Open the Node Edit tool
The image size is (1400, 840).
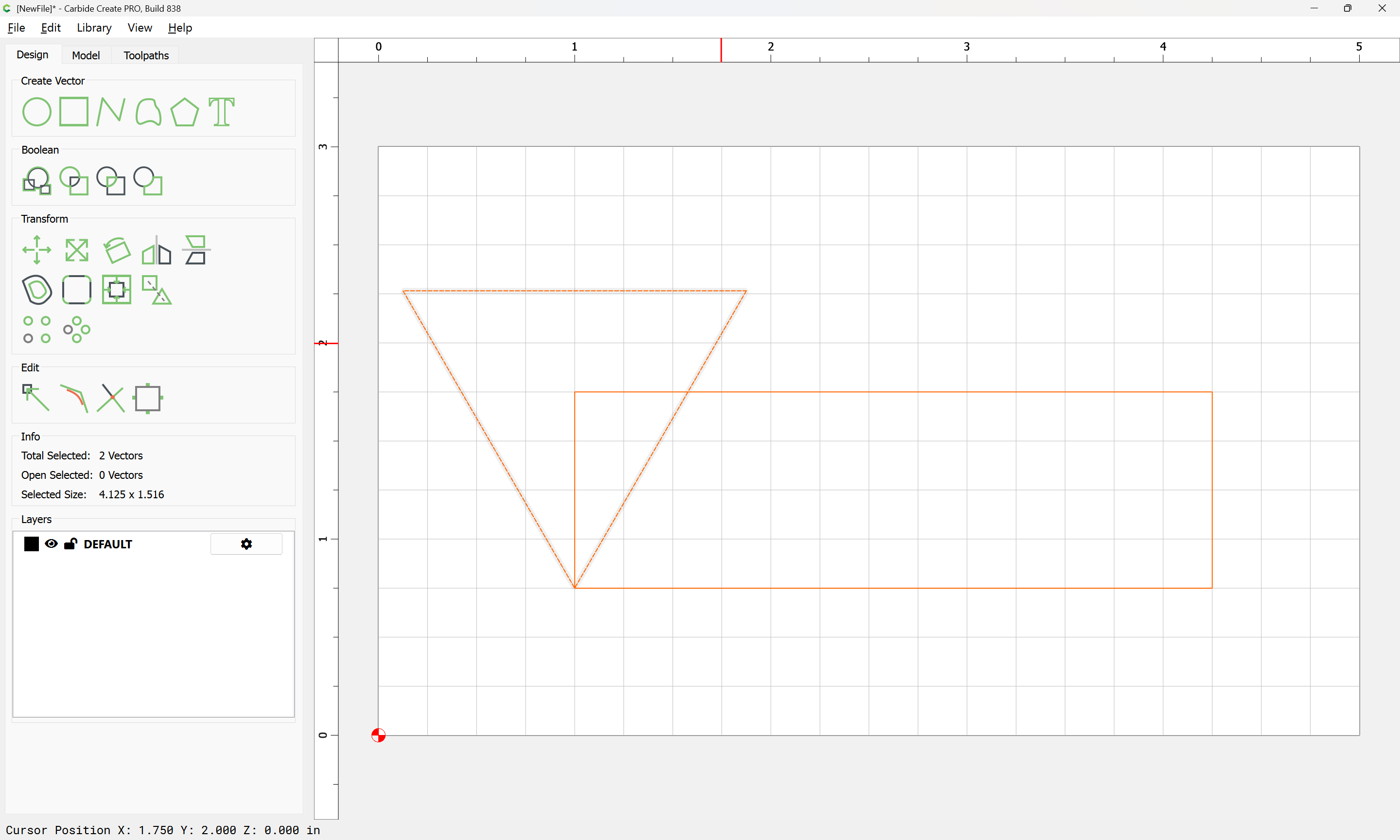(x=36, y=398)
